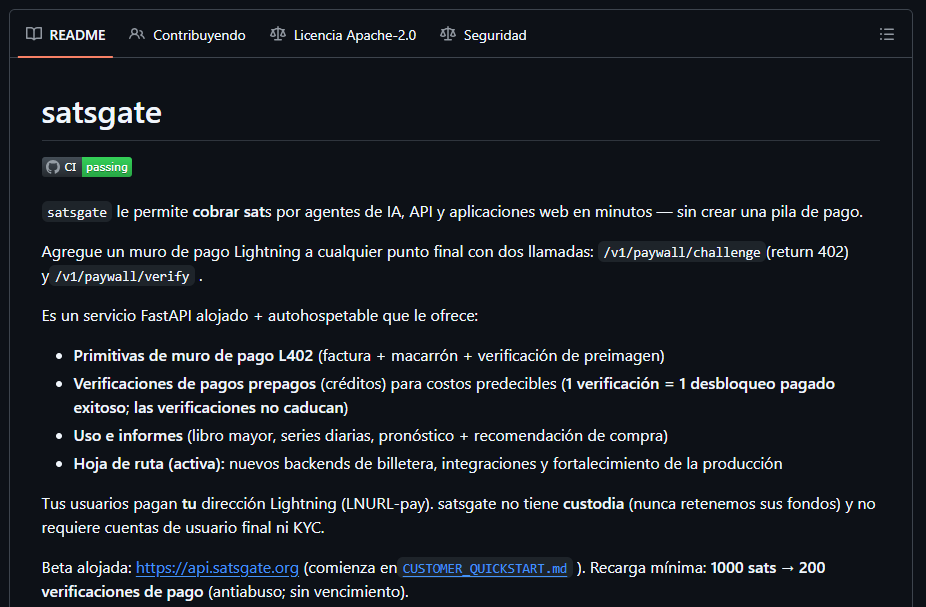The width and height of the screenshot is (926, 607).
Task: Open the CUSTOMER_QUICKSTART.md link
Action: [x=485, y=569]
